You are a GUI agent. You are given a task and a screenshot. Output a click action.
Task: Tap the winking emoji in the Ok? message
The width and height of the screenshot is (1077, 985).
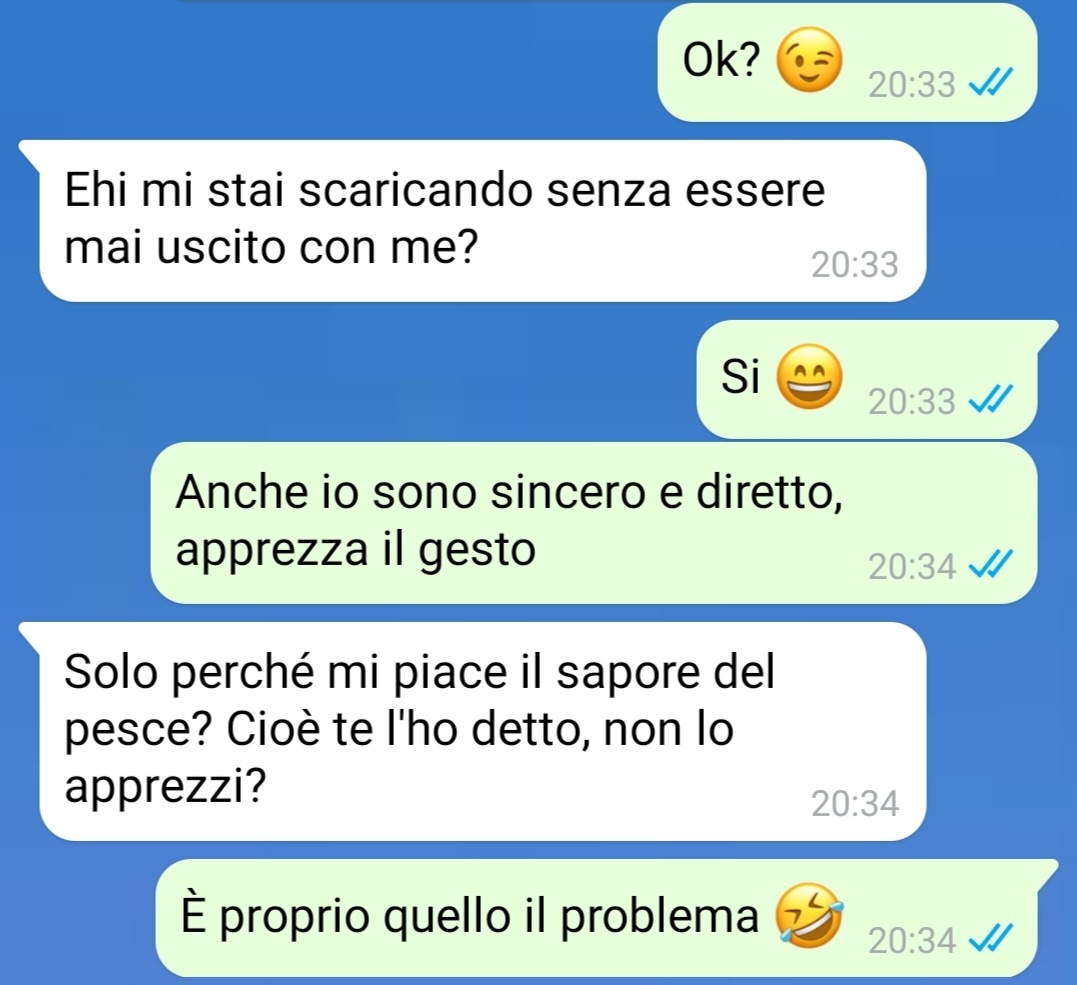click(x=809, y=60)
